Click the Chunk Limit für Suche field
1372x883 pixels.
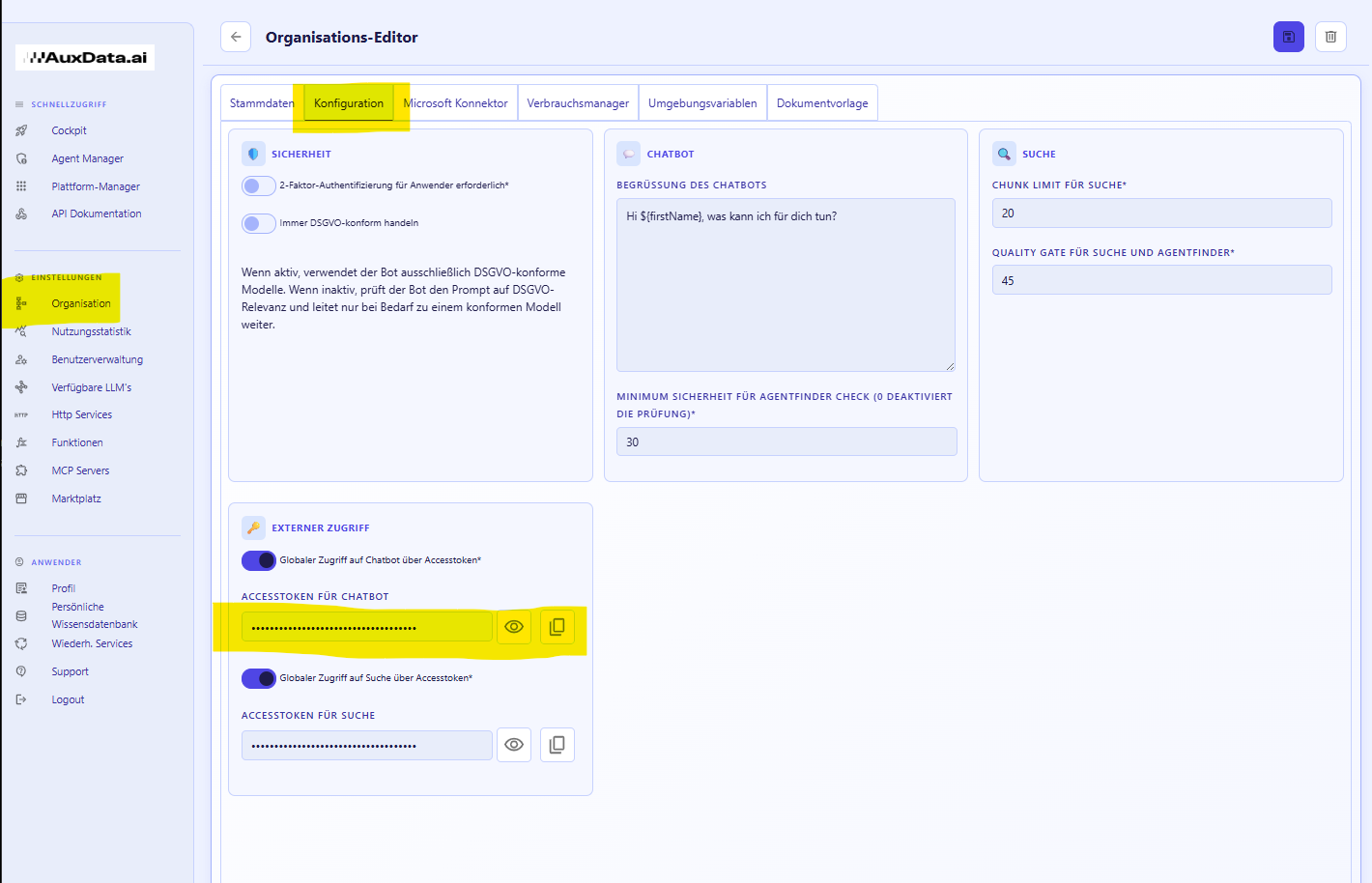point(1161,214)
